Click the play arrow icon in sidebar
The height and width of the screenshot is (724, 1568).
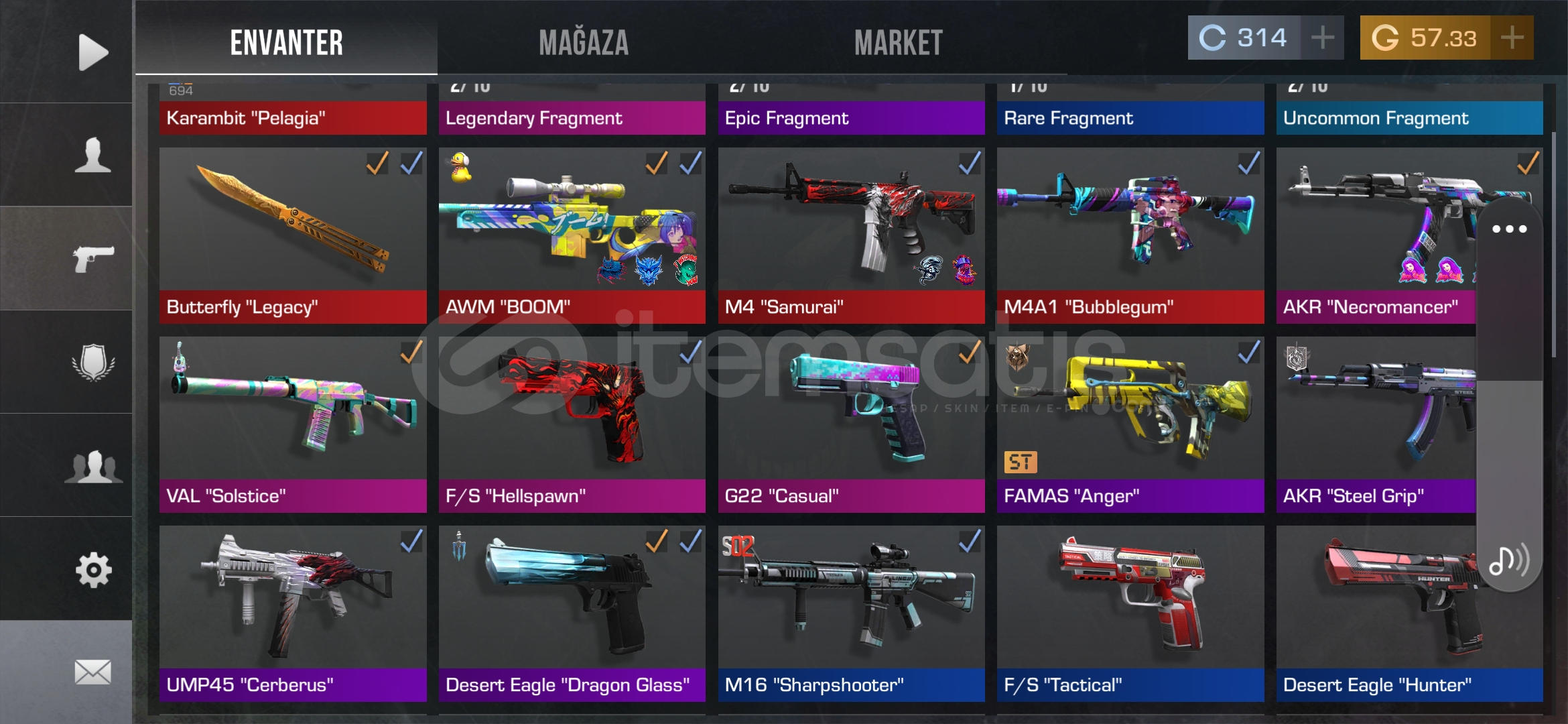(92, 52)
